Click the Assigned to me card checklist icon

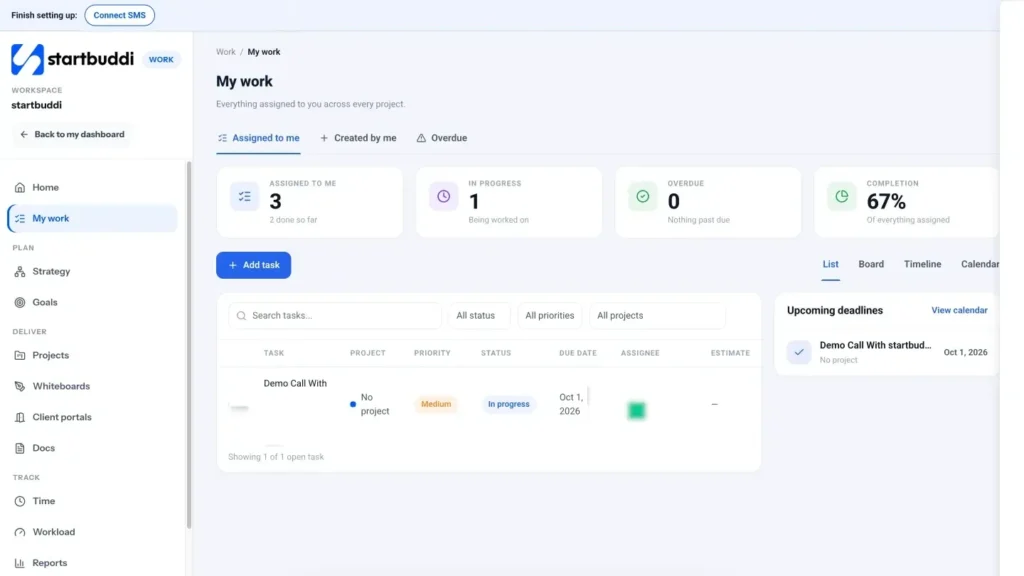click(x=244, y=197)
